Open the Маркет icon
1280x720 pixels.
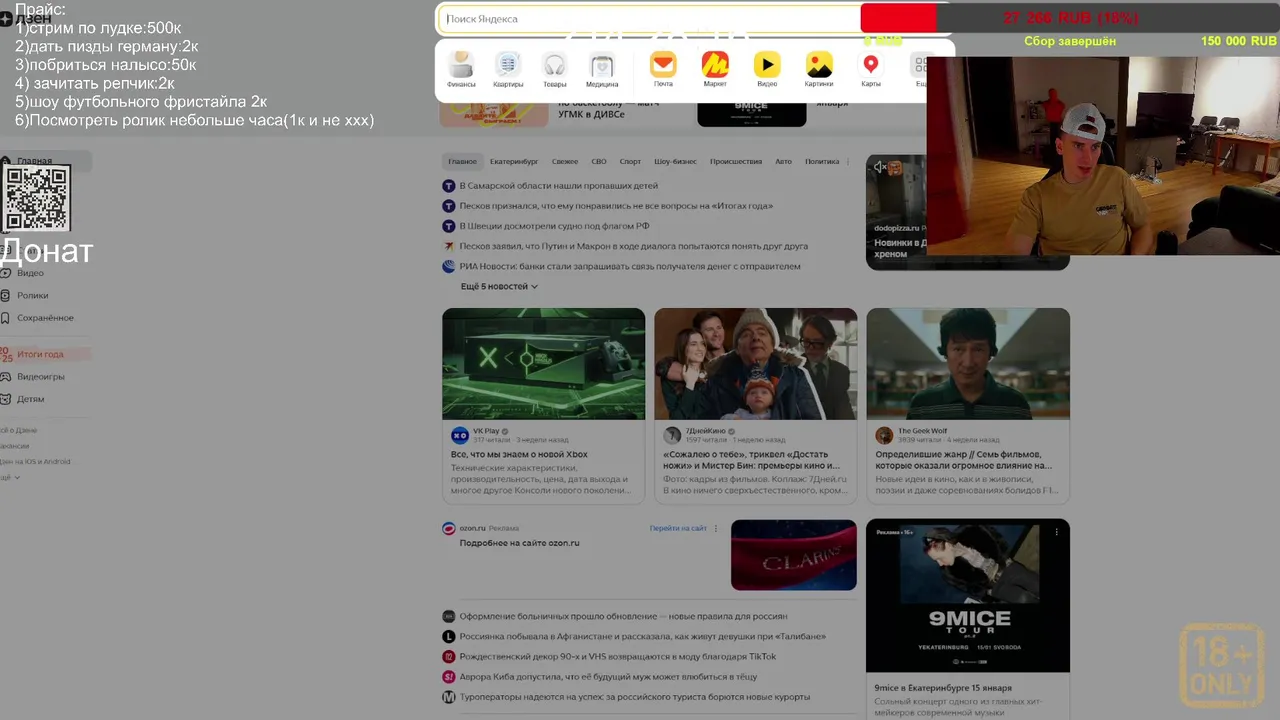pos(715,65)
